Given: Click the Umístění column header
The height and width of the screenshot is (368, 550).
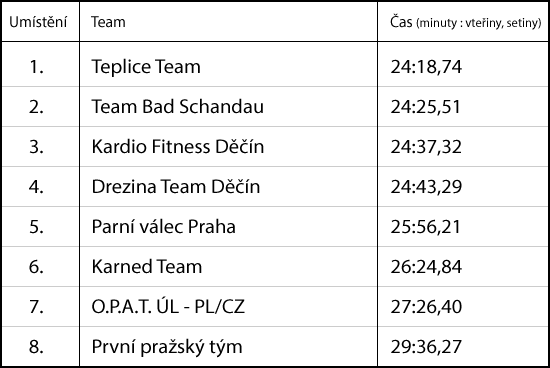Looking at the screenshot, I should coord(38,22).
